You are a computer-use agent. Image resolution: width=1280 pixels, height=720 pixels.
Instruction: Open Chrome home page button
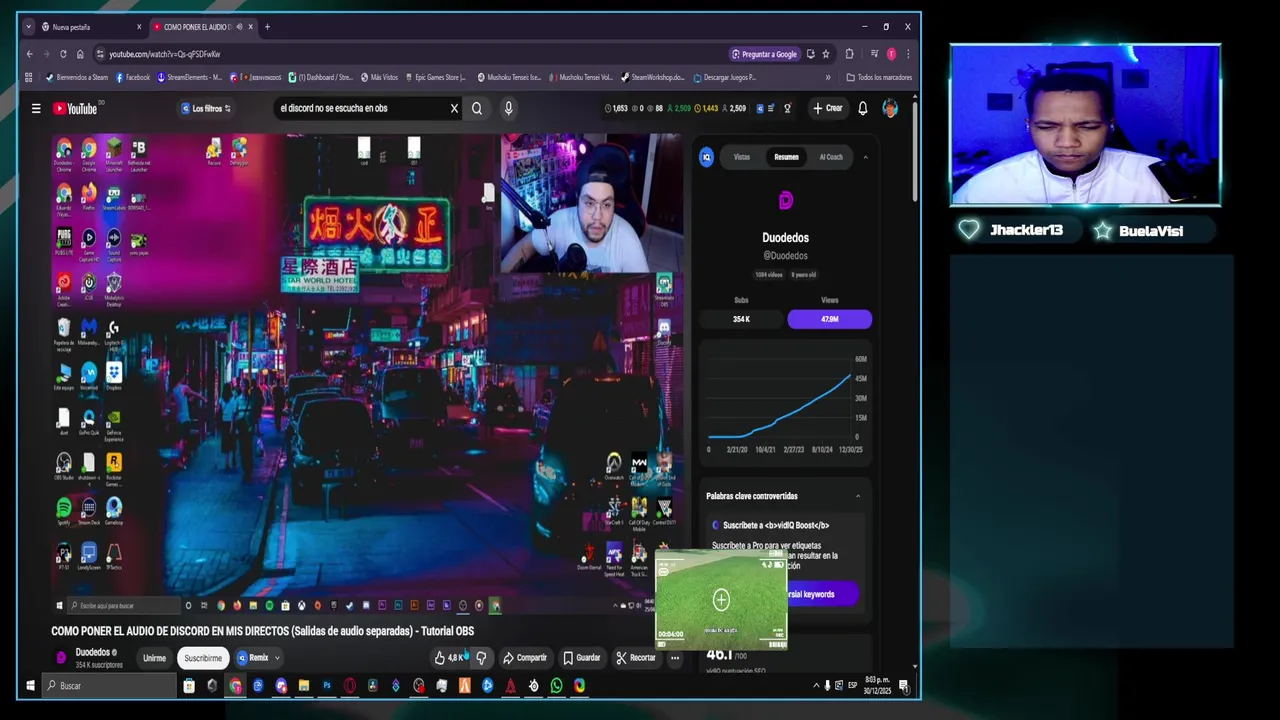(80, 54)
